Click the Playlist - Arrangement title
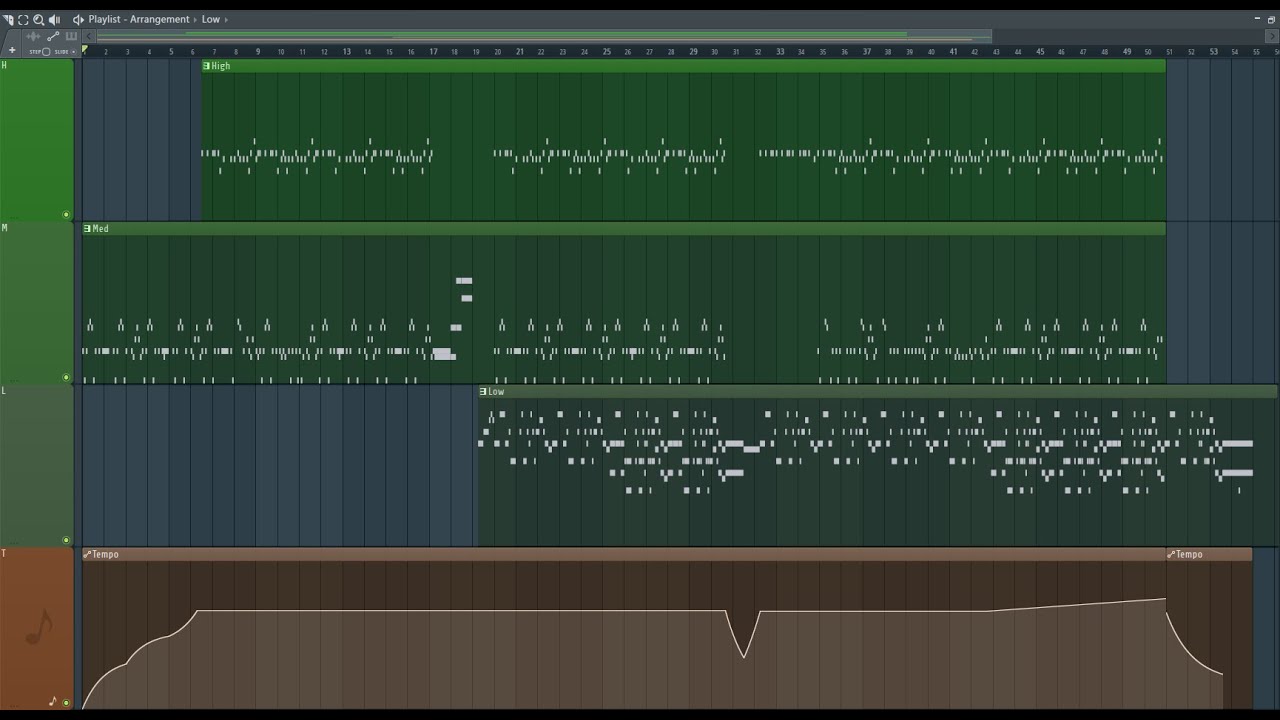Image resolution: width=1280 pixels, height=720 pixels. point(139,19)
